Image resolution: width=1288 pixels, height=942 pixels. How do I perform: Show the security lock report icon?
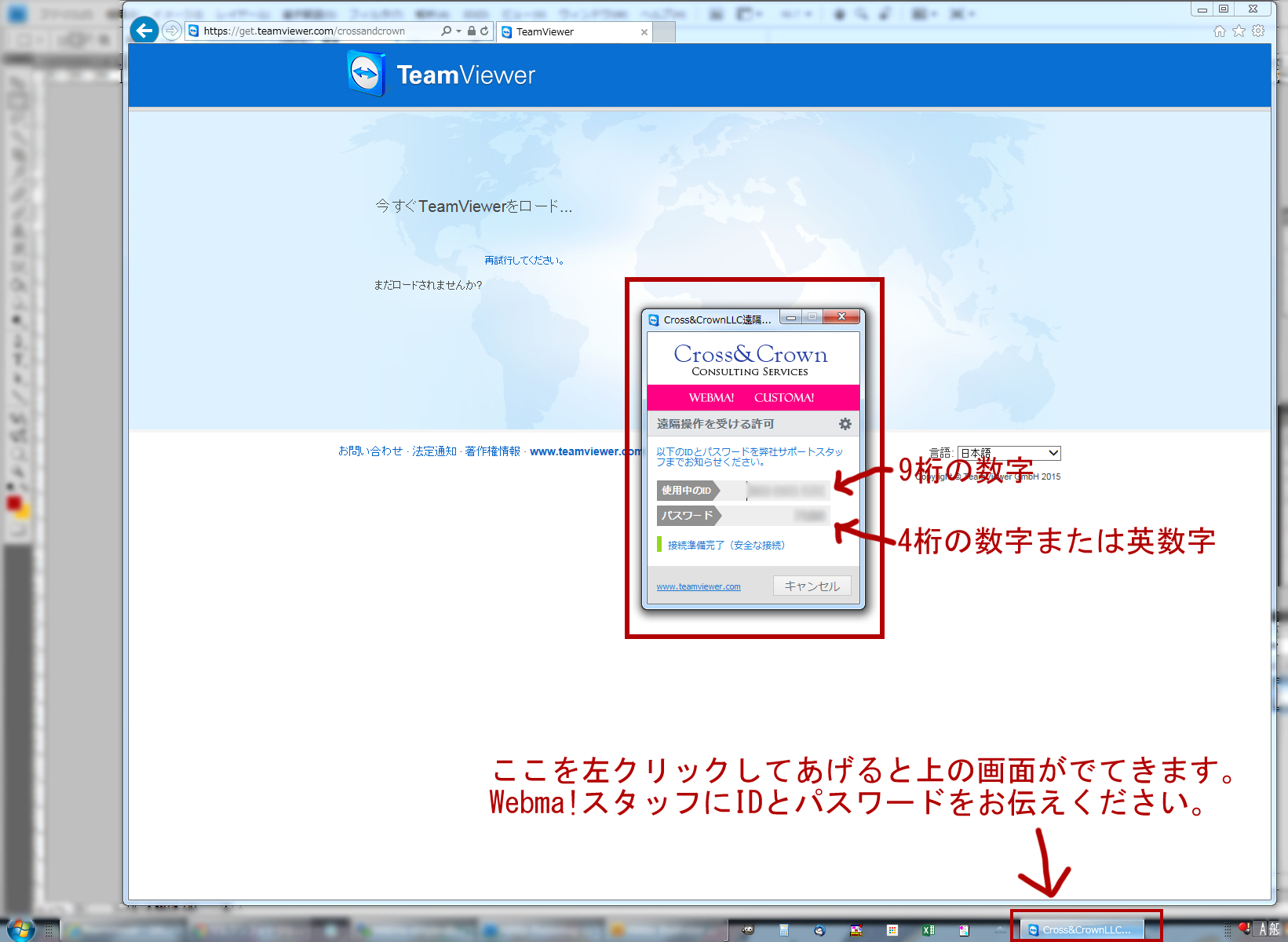pos(471,31)
